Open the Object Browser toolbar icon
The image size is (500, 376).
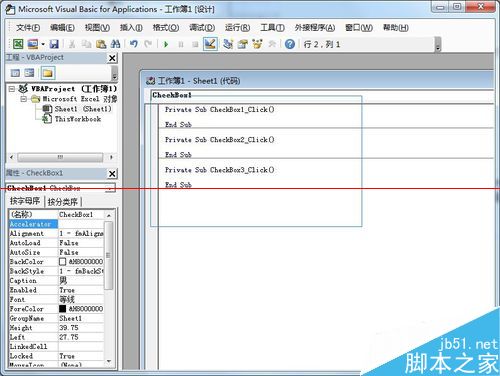pyautogui.click(x=257, y=44)
